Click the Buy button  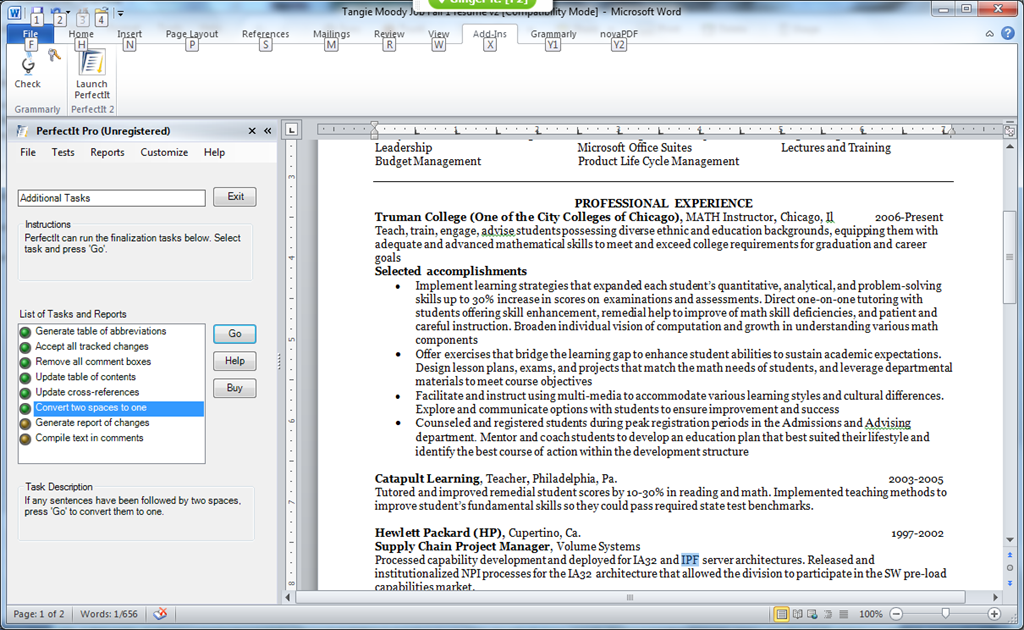[234, 388]
